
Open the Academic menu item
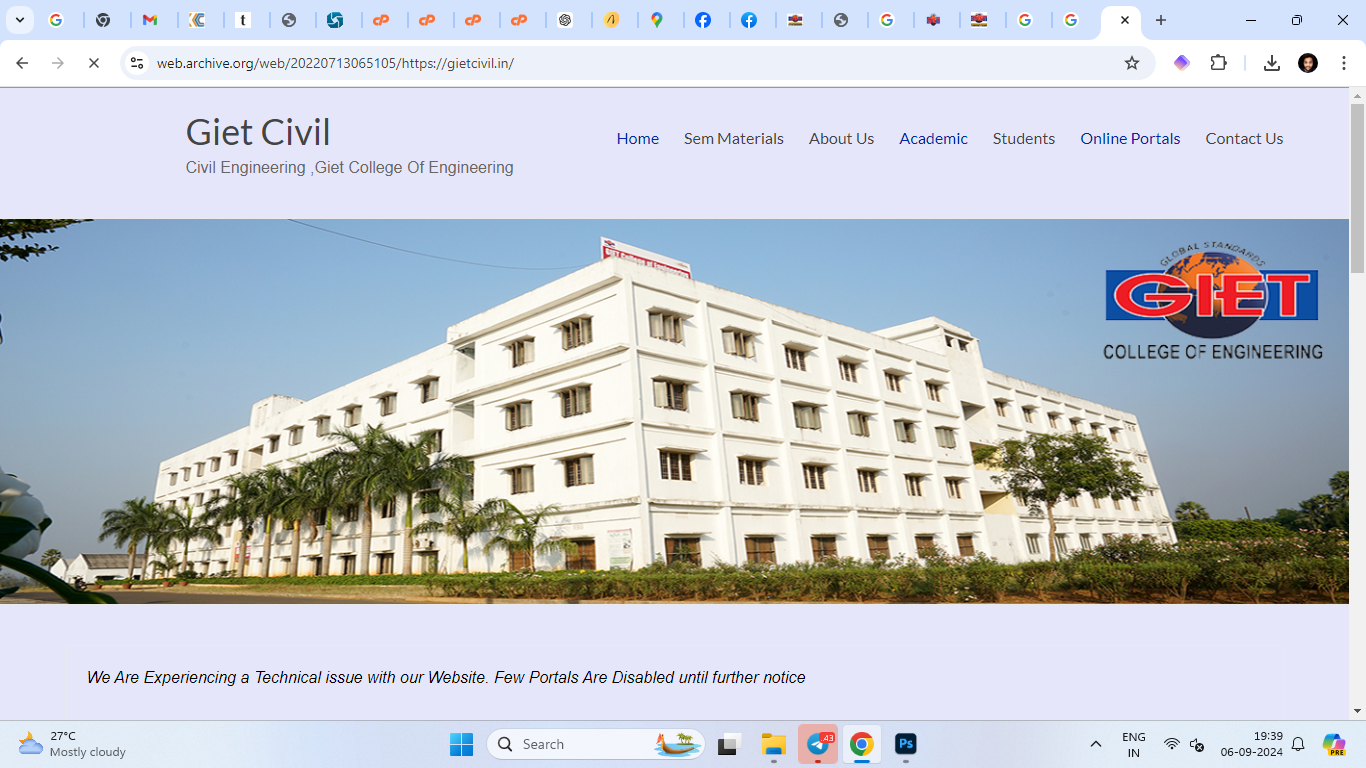point(933,139)
